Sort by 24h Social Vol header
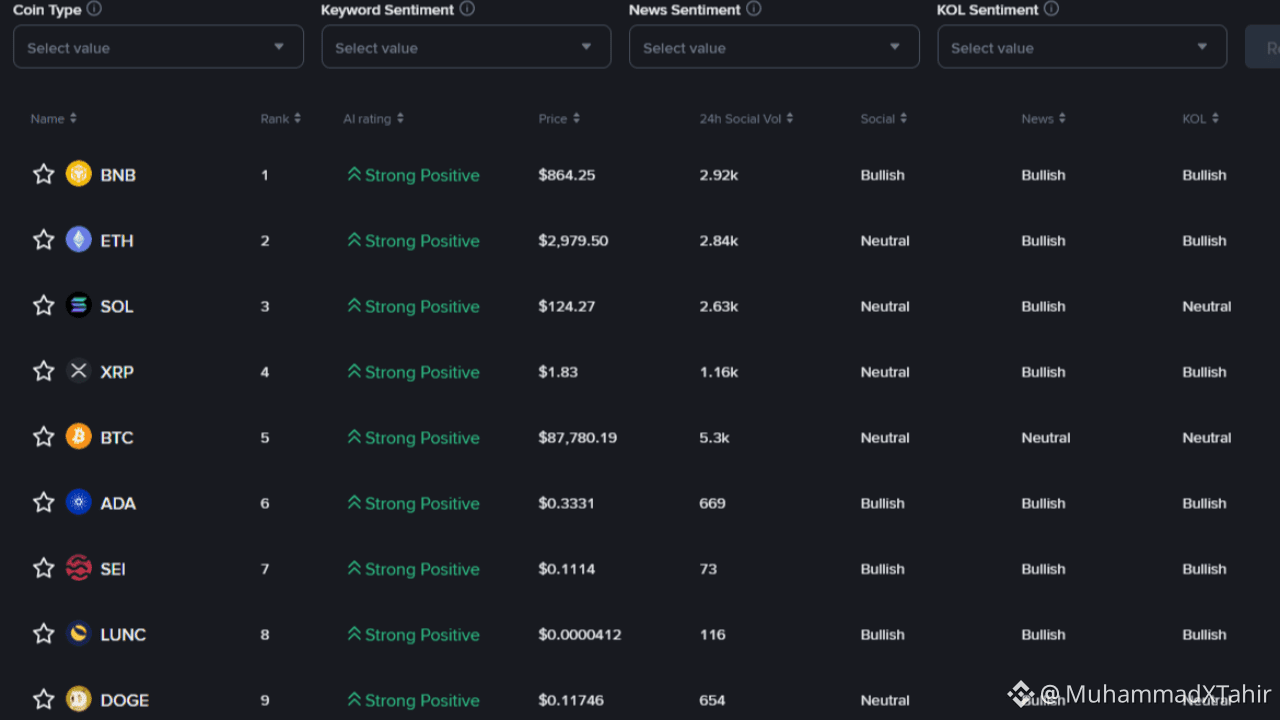This screenshot has width=1280, height=720. coord(746,119)
